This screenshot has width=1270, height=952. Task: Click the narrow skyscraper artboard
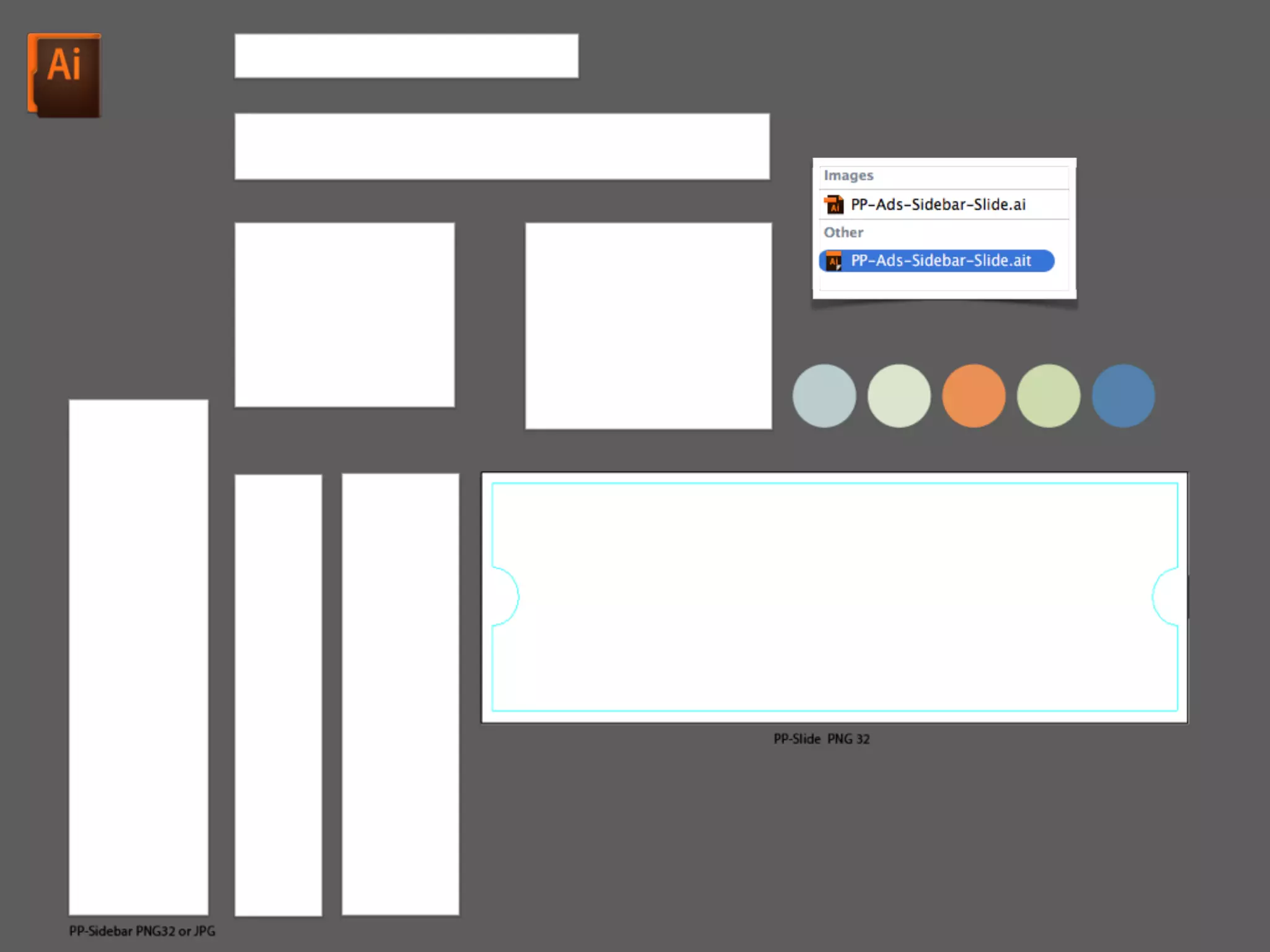click(278, 695)
